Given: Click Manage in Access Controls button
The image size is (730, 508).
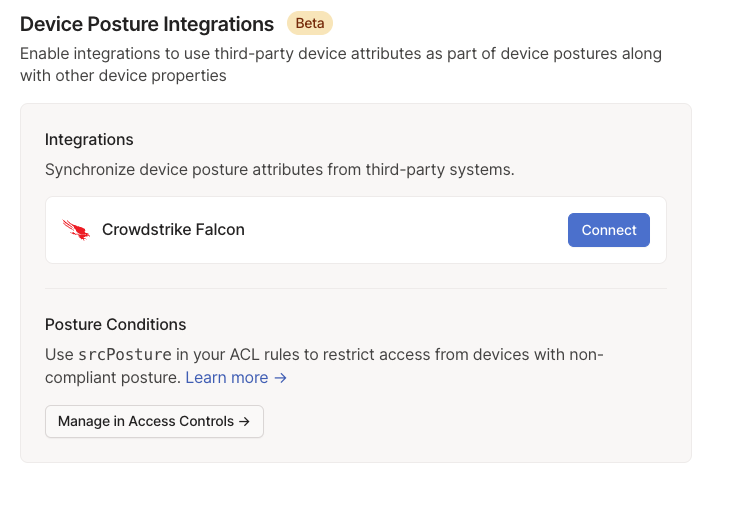Looking at the screenshot, I should pyautogui.click(x=154, y=422).
